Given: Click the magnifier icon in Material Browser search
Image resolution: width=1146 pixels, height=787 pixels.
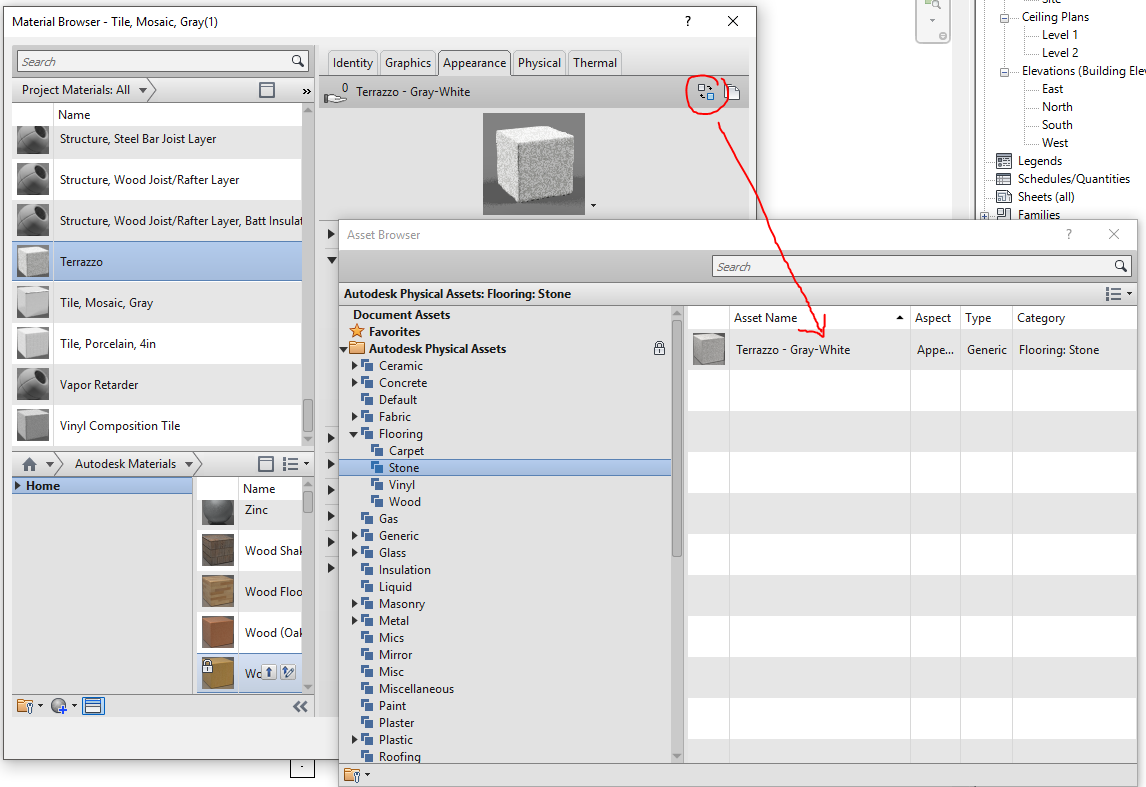Looking at the screenshot, I should 297,61.
